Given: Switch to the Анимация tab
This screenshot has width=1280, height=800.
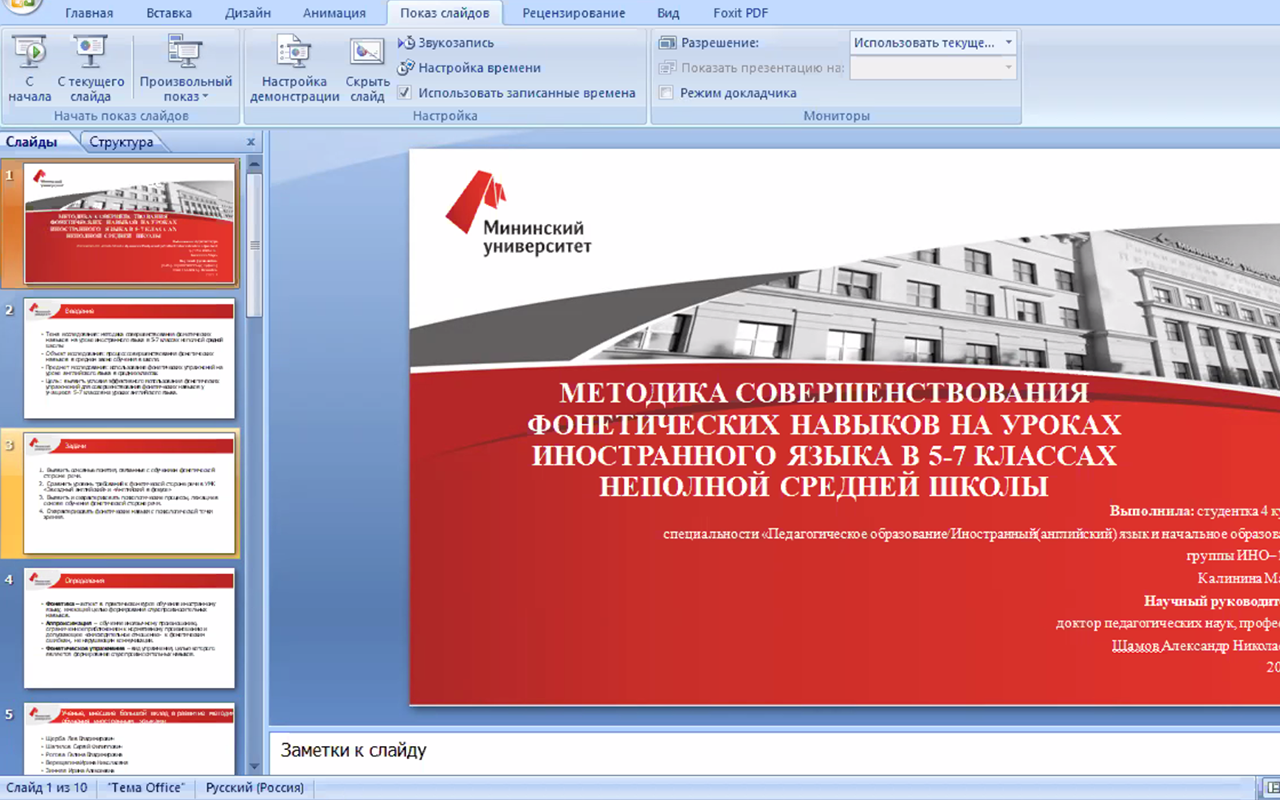Looking at the screenshot, I should point(333,13).
